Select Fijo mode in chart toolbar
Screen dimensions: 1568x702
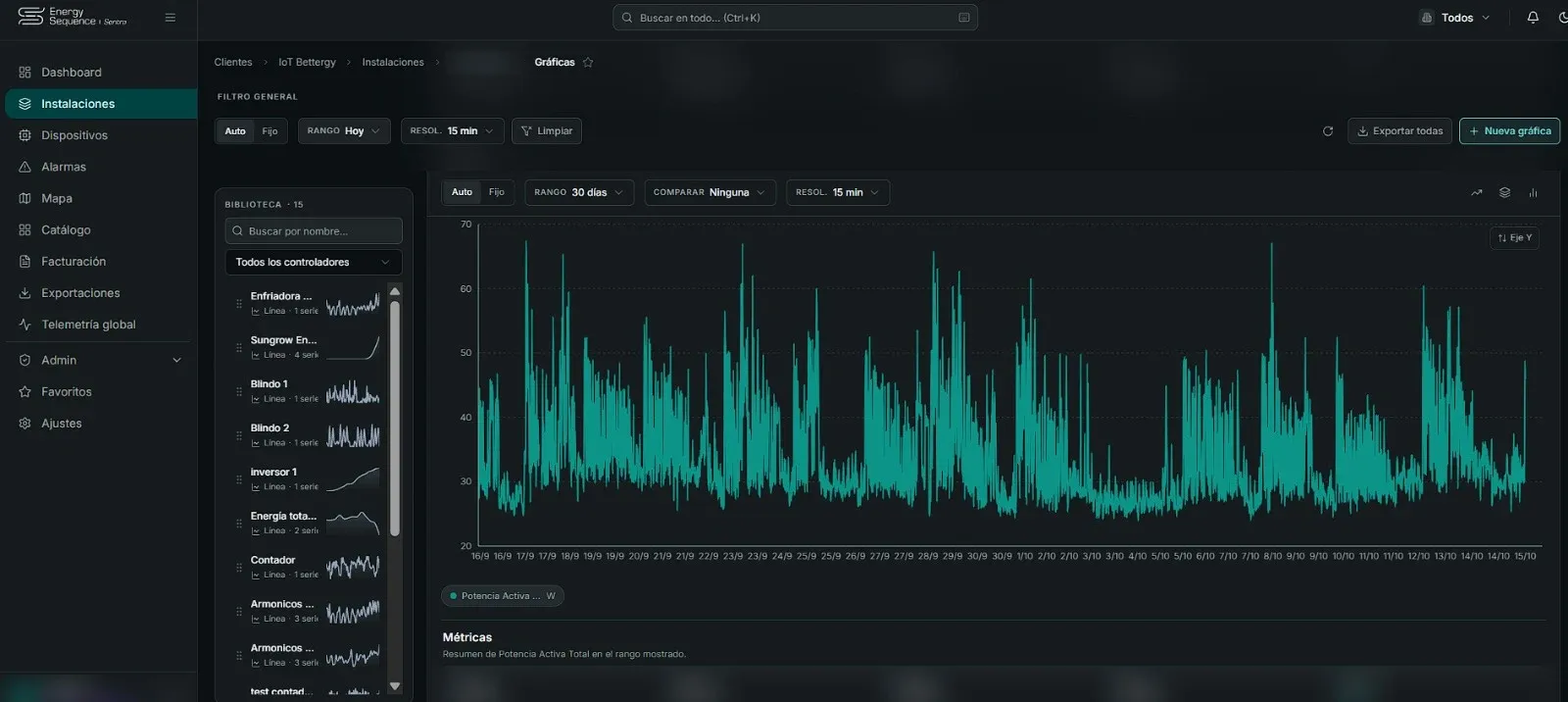[497, 192]
